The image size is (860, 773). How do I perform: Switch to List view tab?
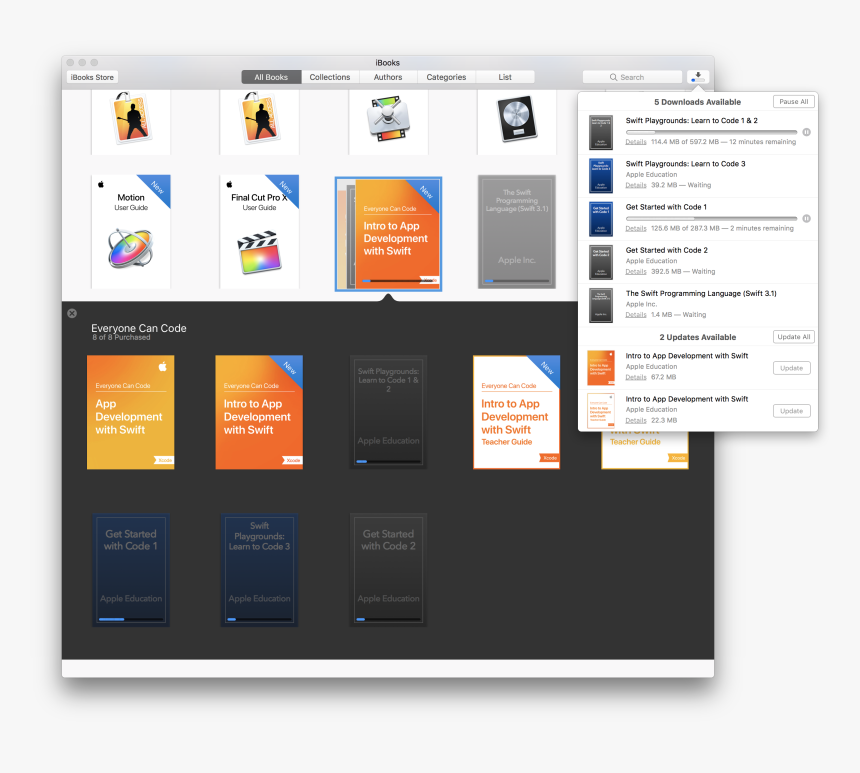pyautogui.click(x=505, y=77)
